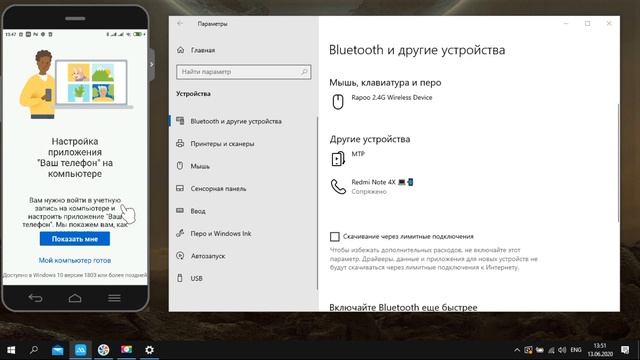Click the phone handset icon for Redmi Note

338,187
